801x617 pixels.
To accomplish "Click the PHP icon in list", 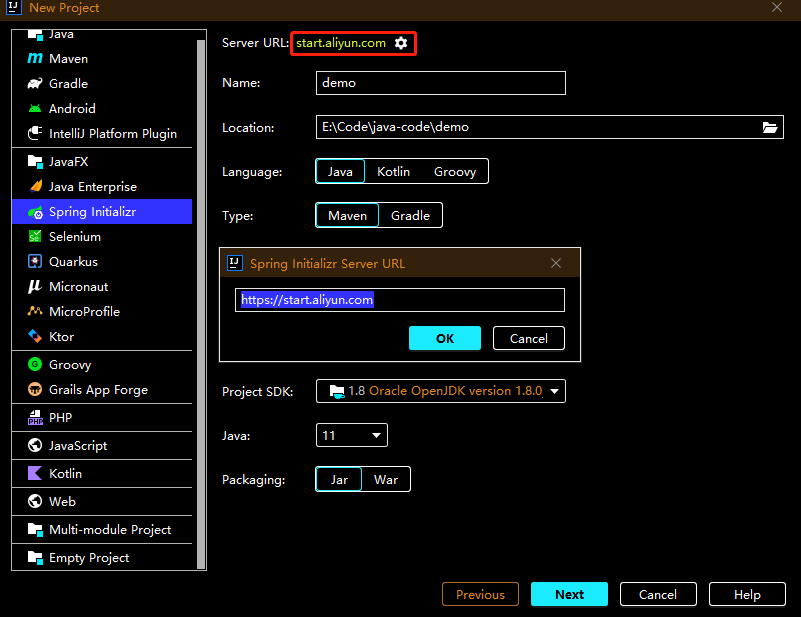I will coord(35,417).
